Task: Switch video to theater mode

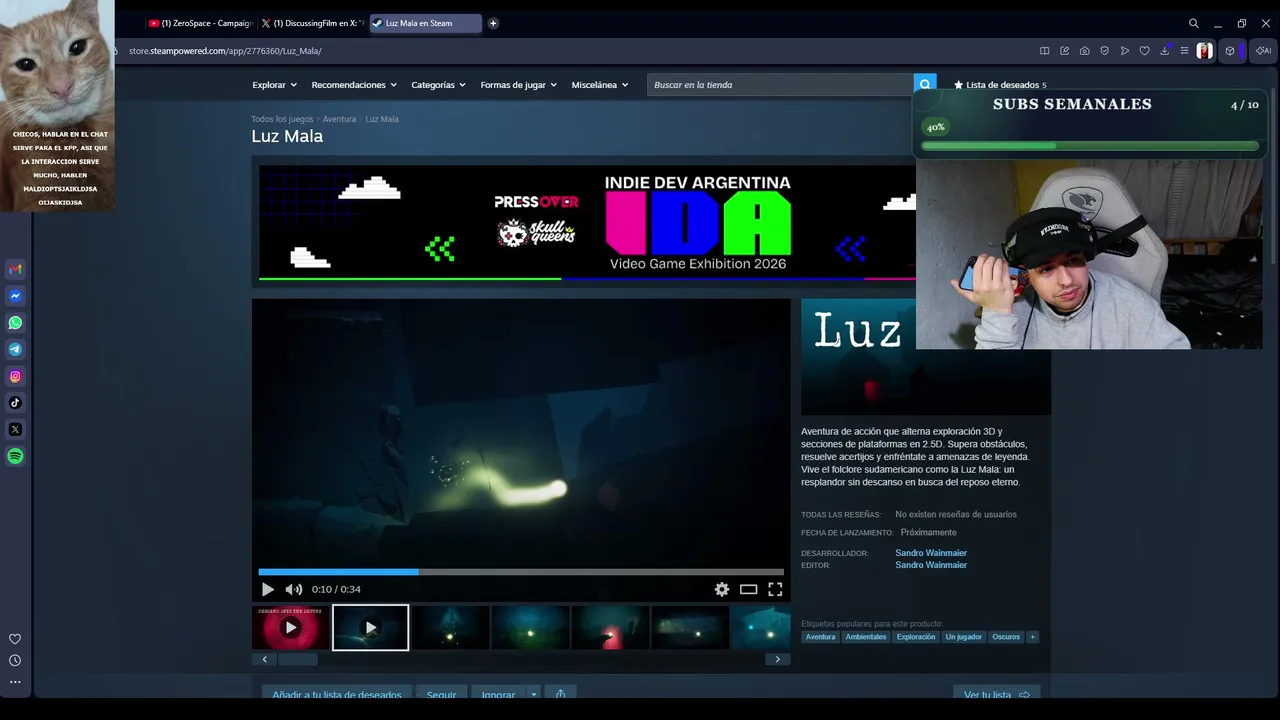Action: tap(748, 589)
